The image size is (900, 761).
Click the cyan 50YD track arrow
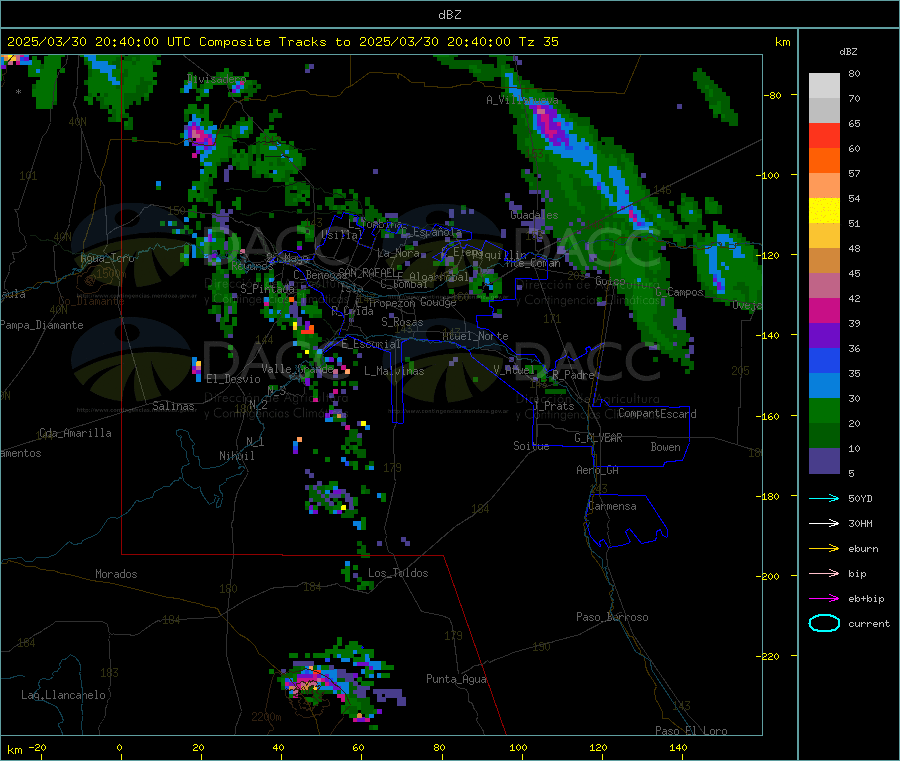point(824,498)
